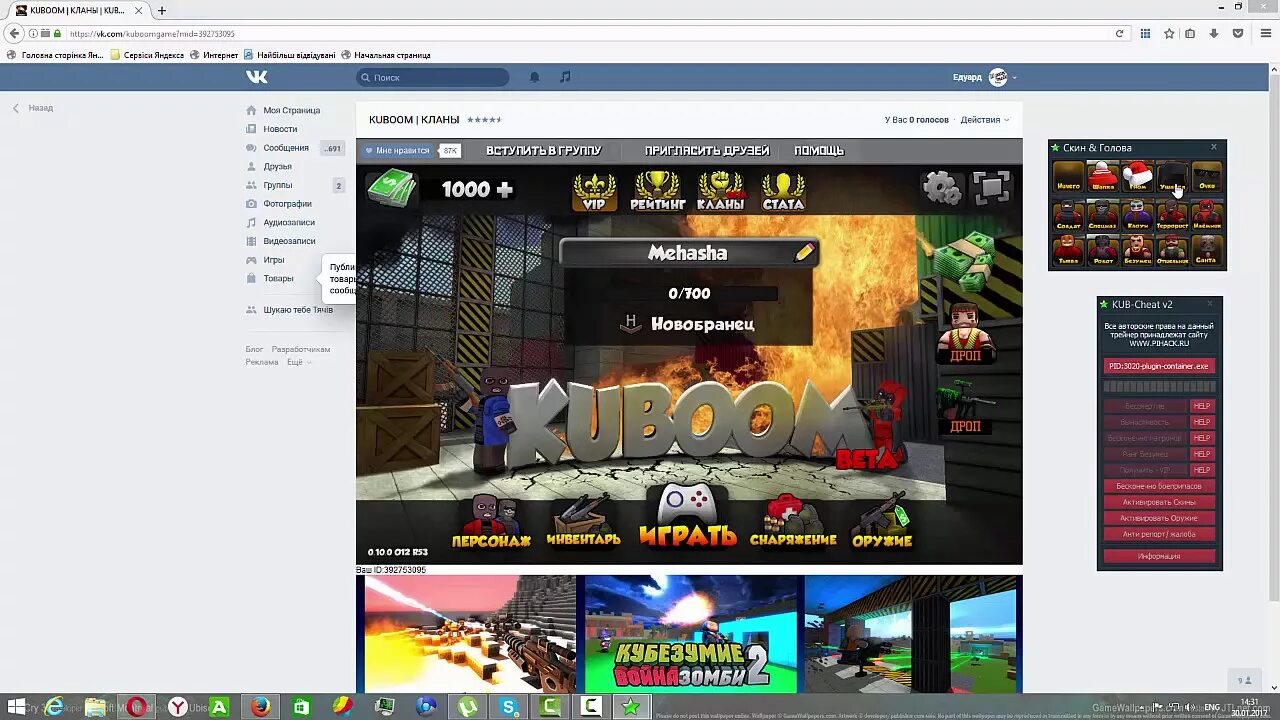Select the Террорист skin

[x=1172, y=214]
